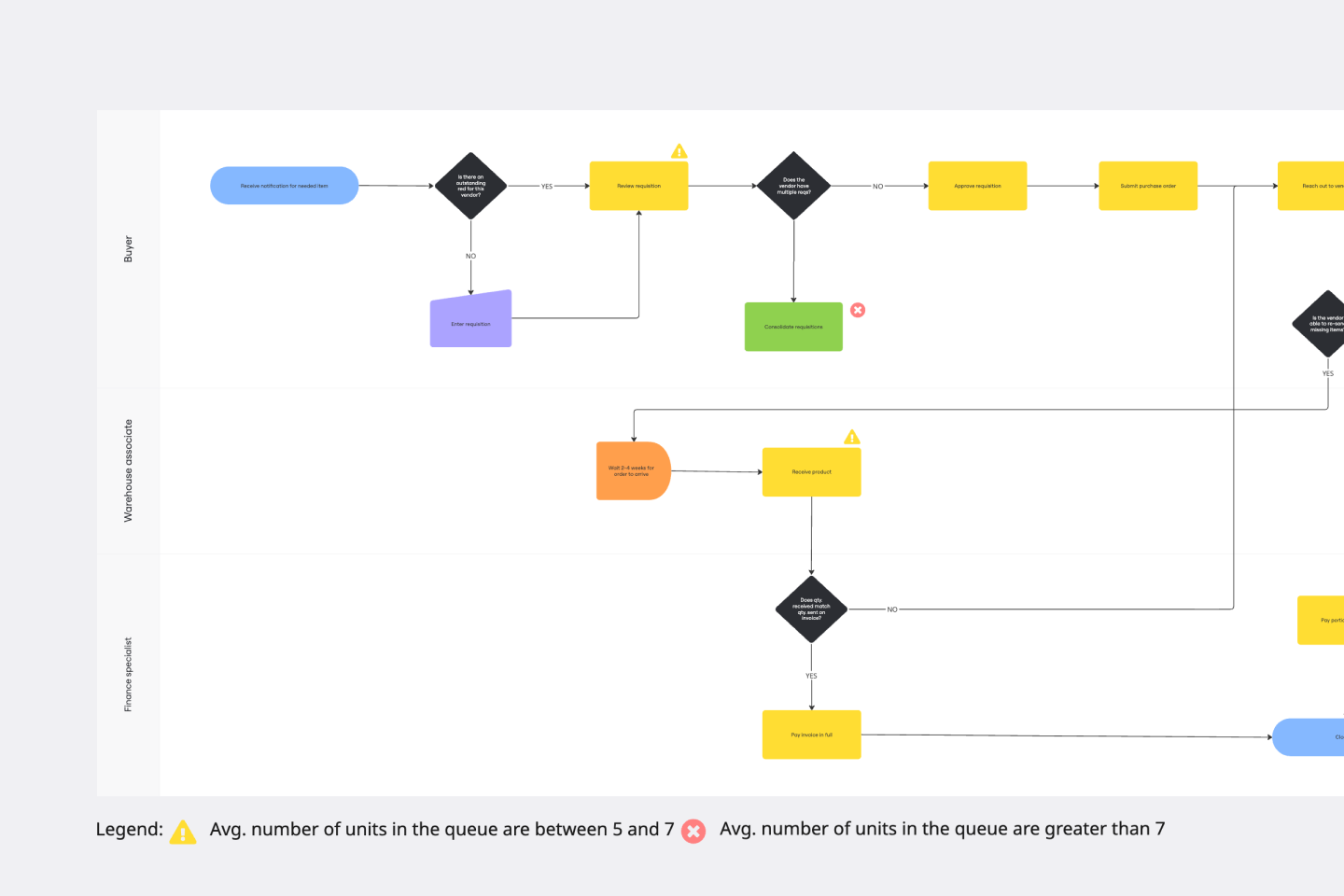Click the red X icon in legend
The width and height of the screenshot is (1344, 896).
tap(693, 831)
